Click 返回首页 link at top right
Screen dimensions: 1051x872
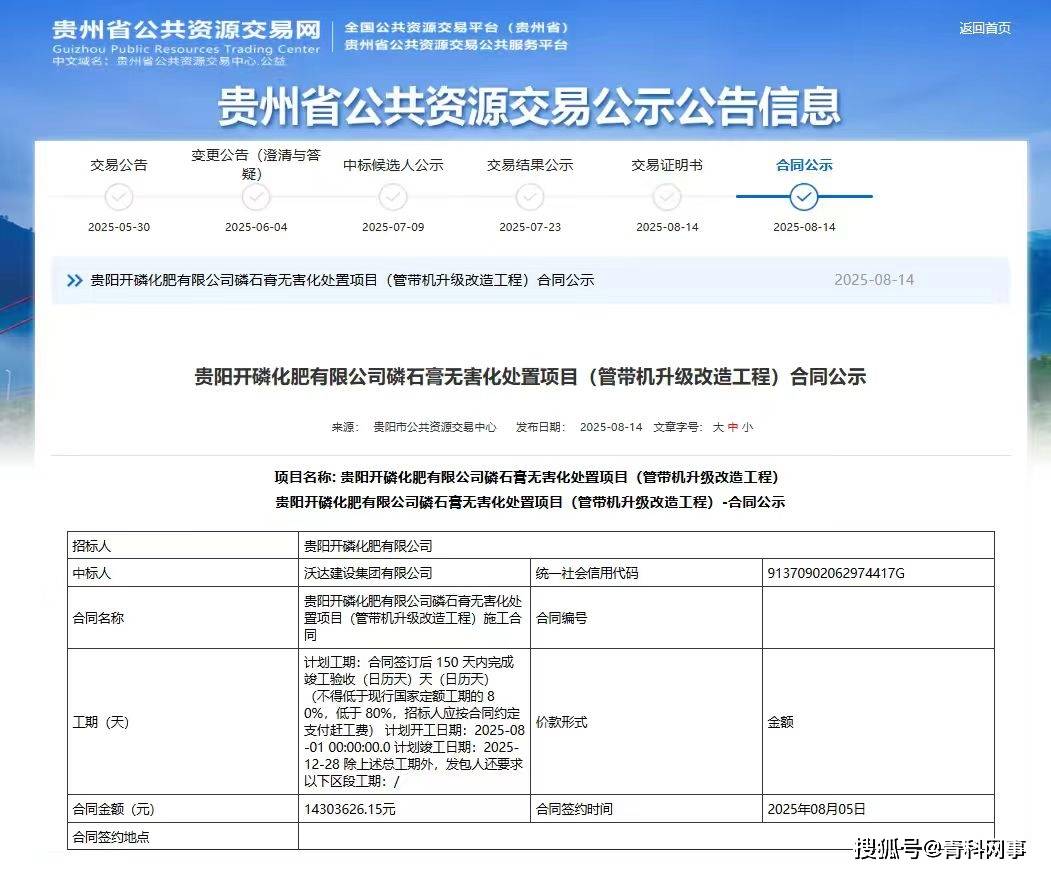pos(985,28)
